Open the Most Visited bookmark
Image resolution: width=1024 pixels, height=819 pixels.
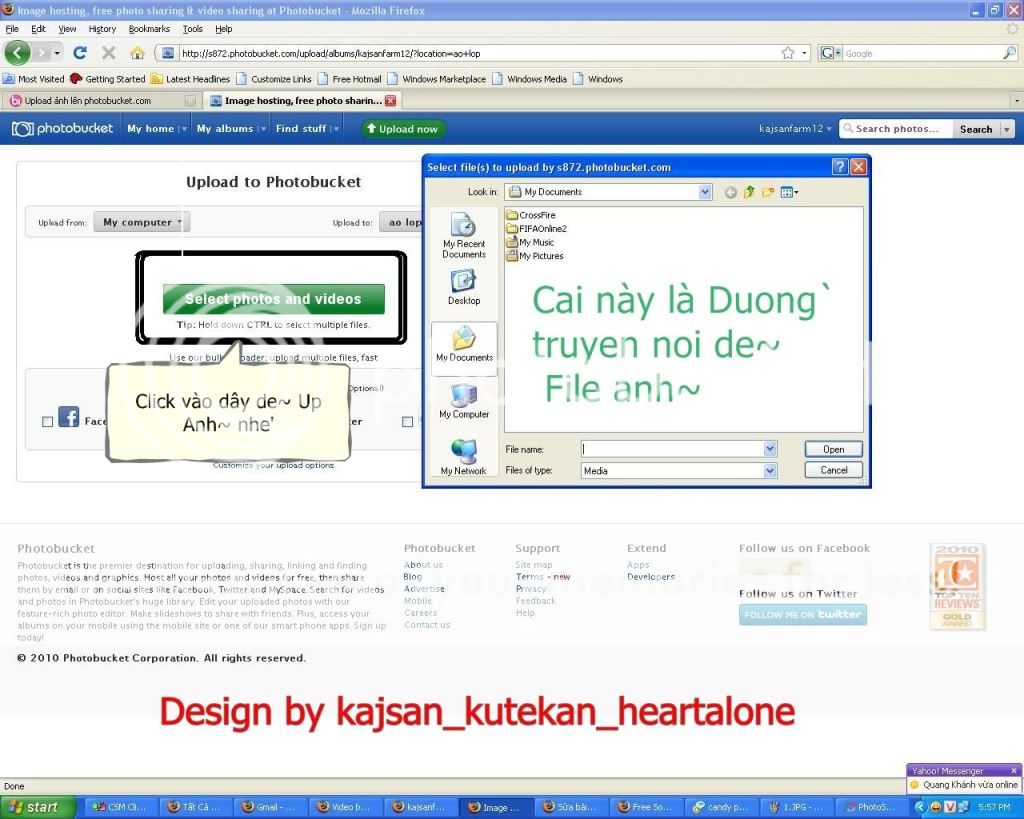point(34,79)
